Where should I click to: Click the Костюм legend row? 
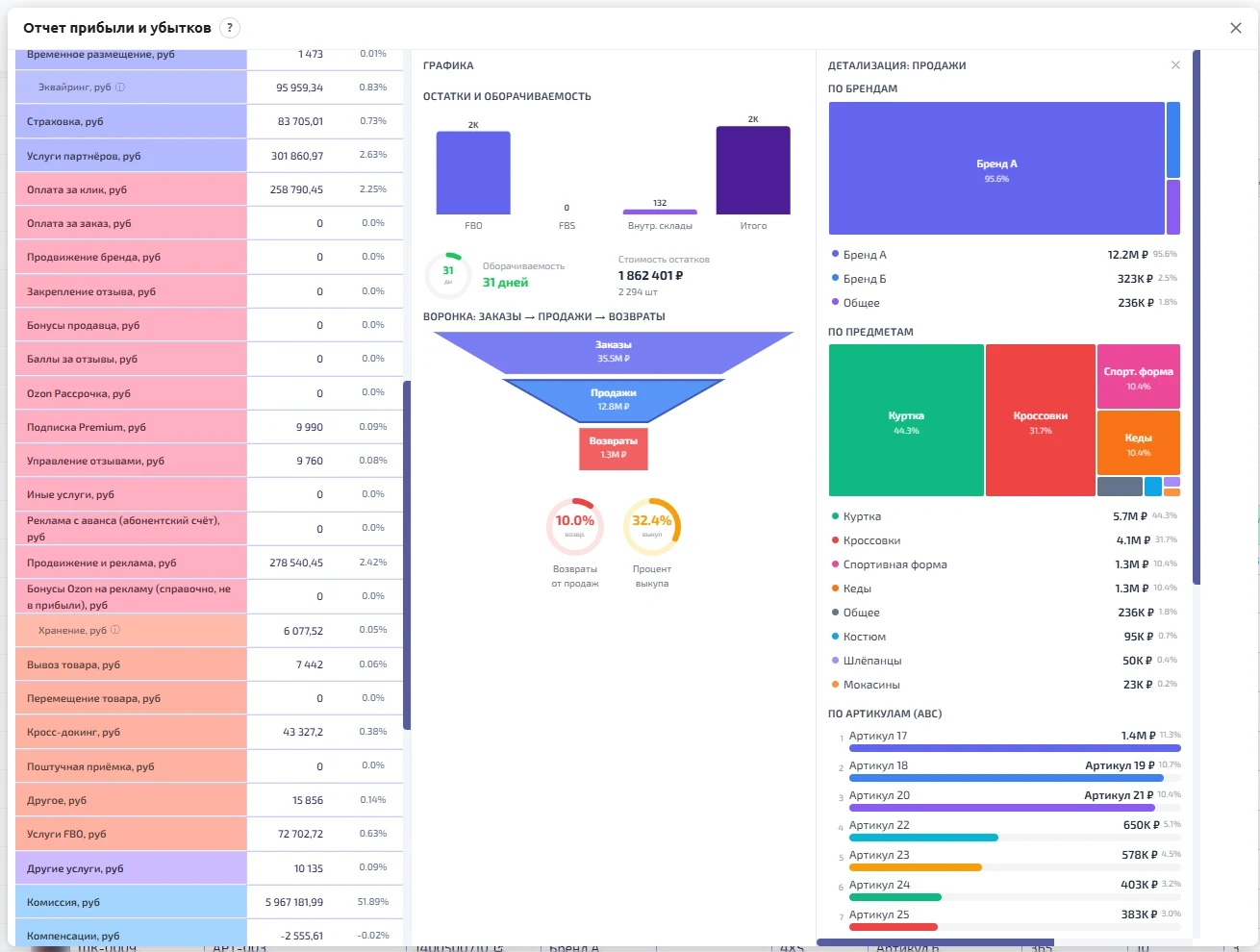[x=1004, y=637]
